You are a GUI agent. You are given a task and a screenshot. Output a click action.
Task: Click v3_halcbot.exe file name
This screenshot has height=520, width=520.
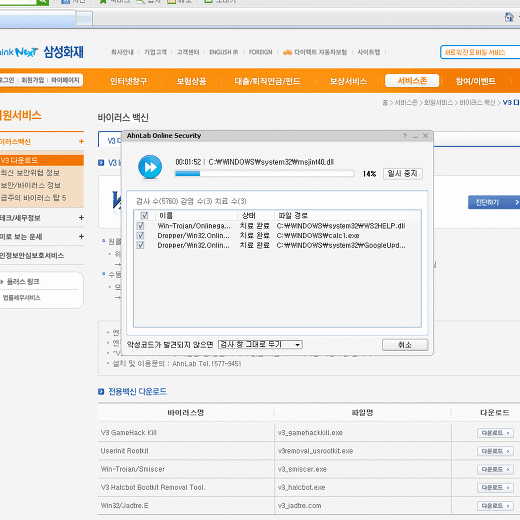(301, 488)
